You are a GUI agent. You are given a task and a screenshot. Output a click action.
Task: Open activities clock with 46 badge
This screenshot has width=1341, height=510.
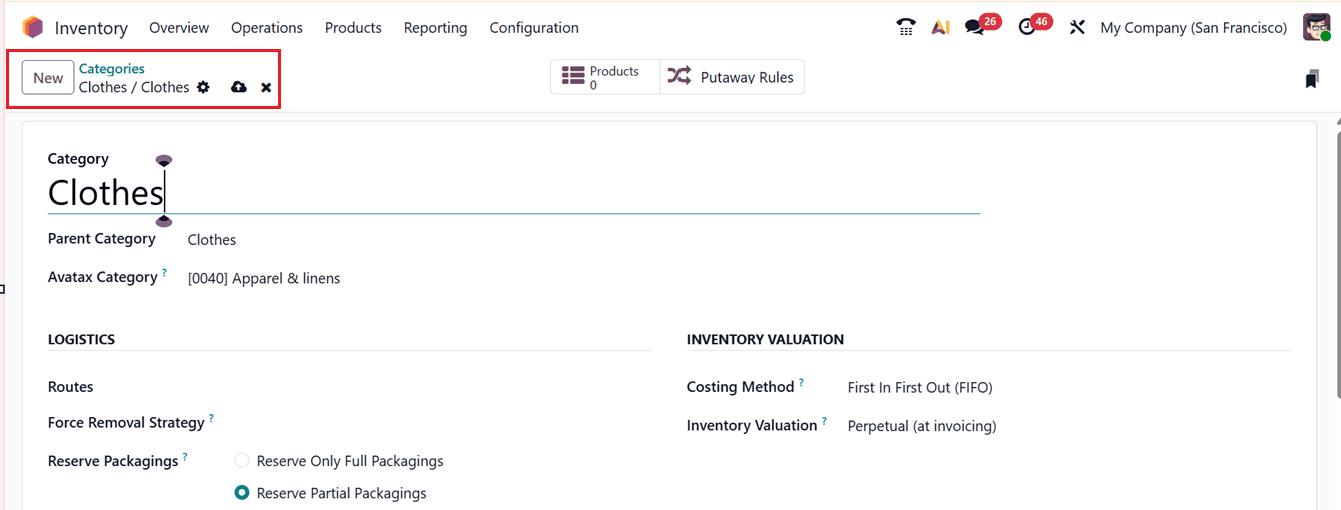tap(1028, 27)
